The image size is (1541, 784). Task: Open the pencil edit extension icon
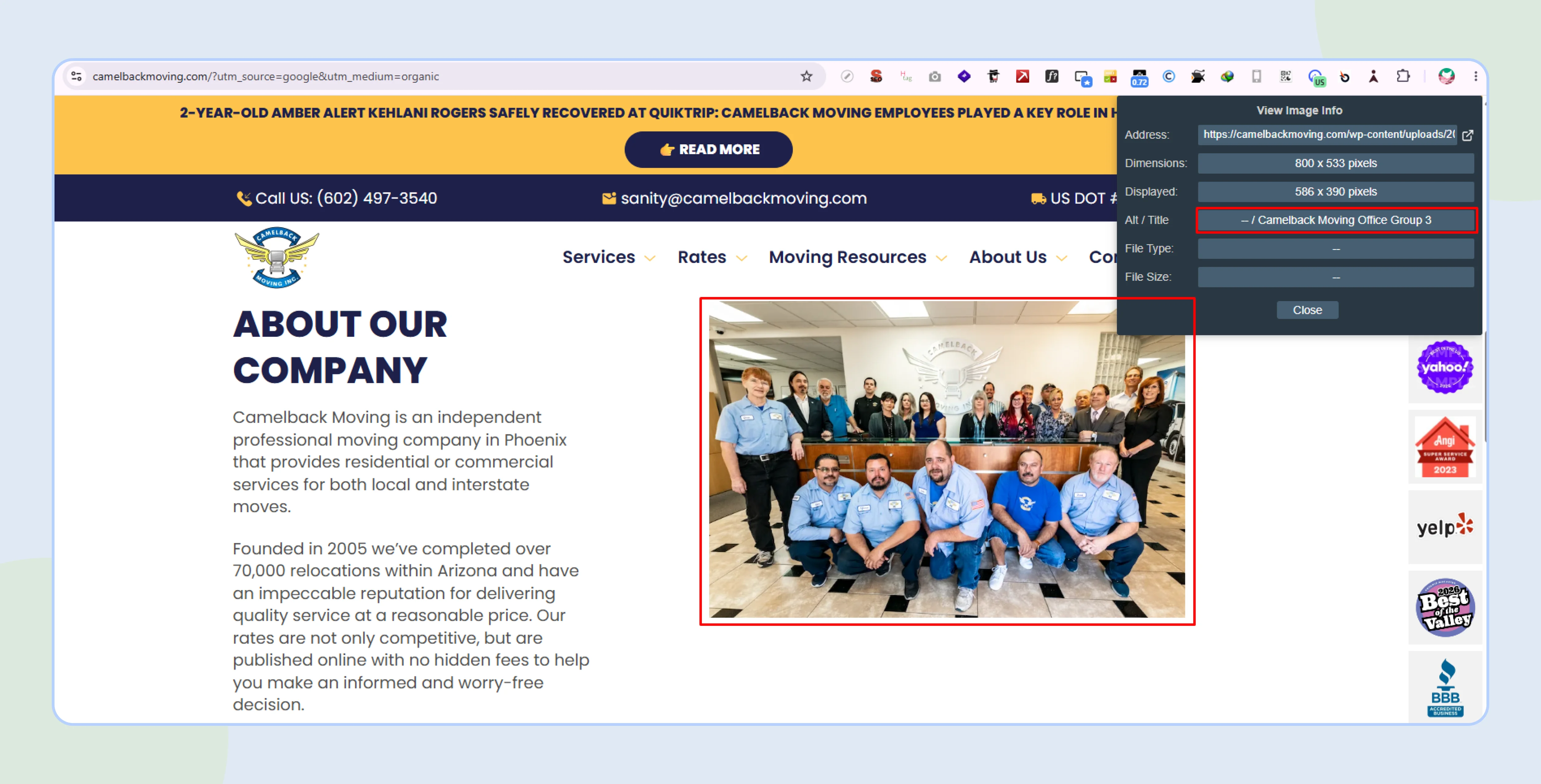click(847, 76)
